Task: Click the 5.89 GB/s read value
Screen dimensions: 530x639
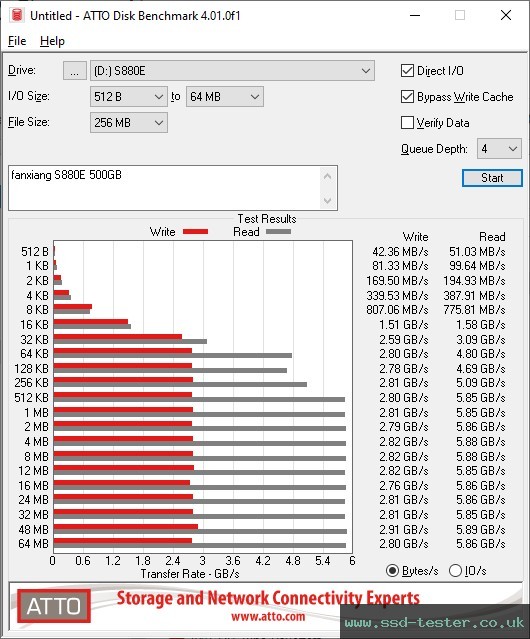Action: tap(481, 529)
